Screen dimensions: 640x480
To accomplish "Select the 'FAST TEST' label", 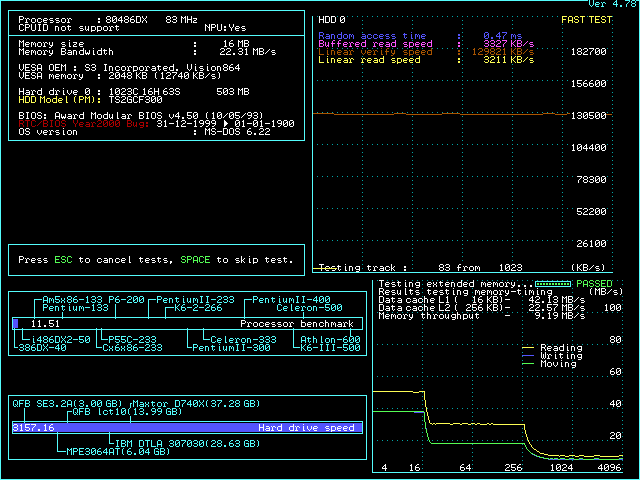I will [x=587, y=20].
